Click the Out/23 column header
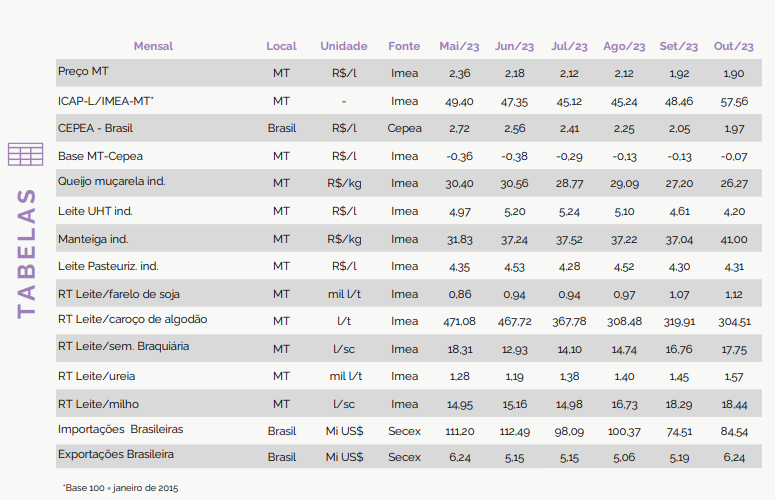 (x=733, y=46)
